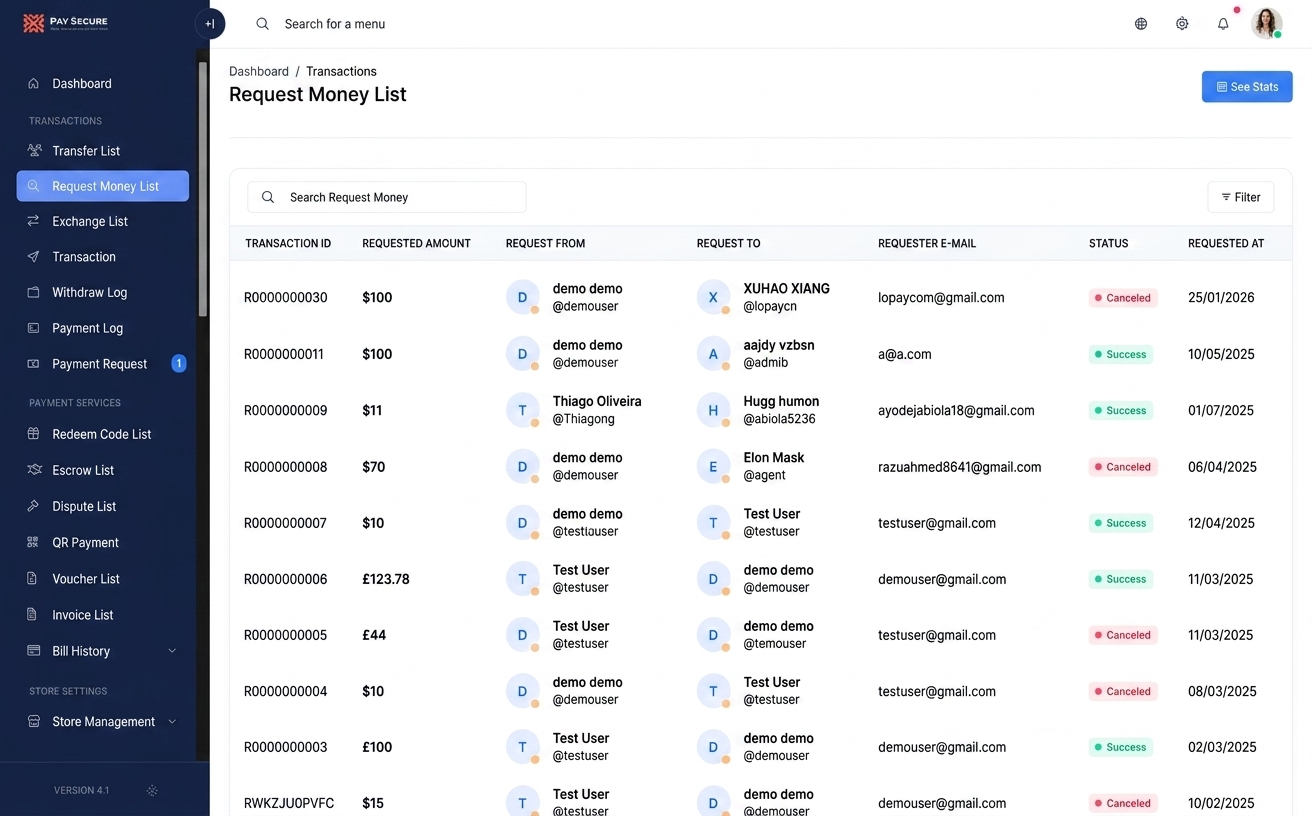This screenshot has height=816, width=1312.
Task: Click the sidebar vertical scrollbar
Action: pyautogui.click(x=203, y=190)
